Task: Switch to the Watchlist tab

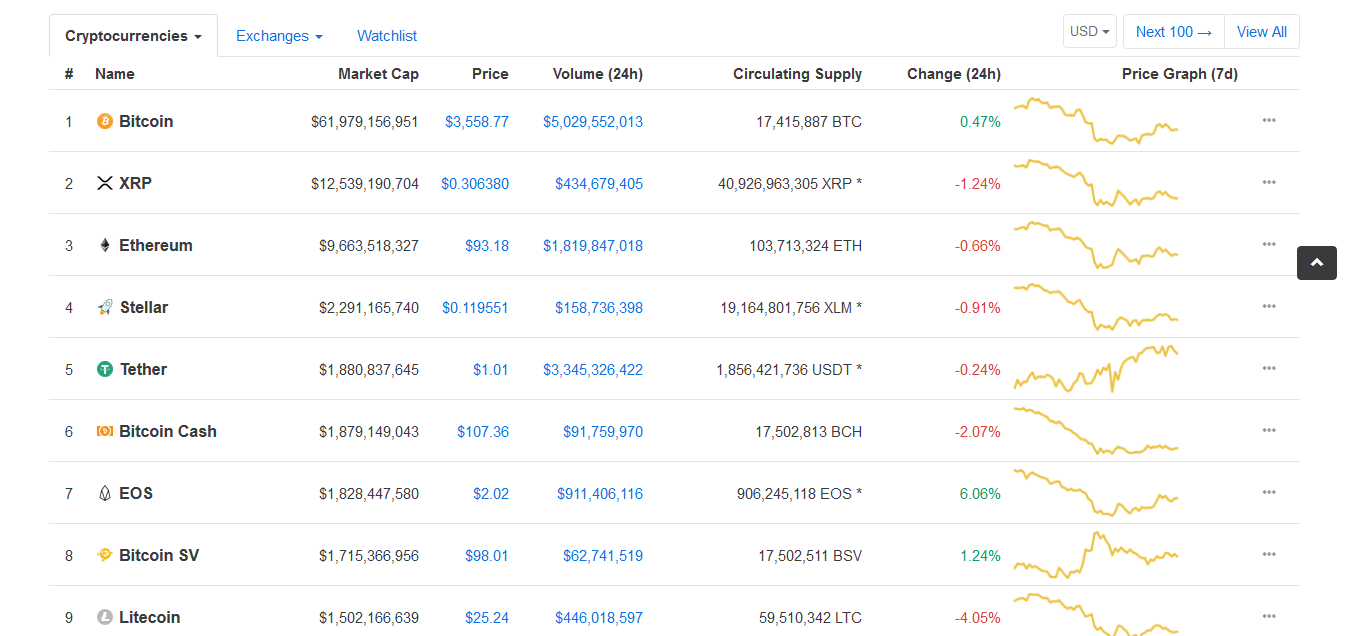Action: pos(387,36)
